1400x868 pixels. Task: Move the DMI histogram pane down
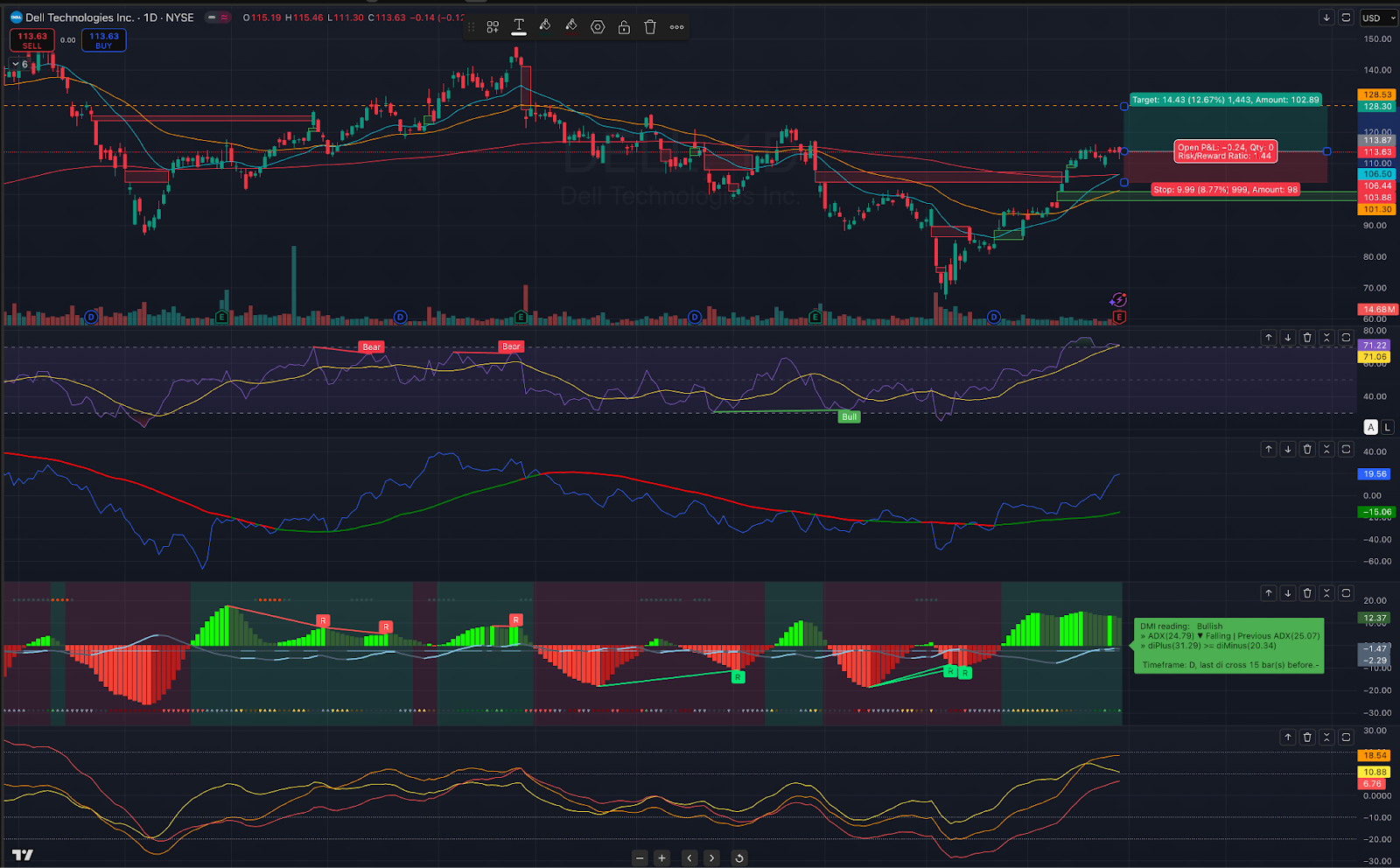coord(1288,593)
